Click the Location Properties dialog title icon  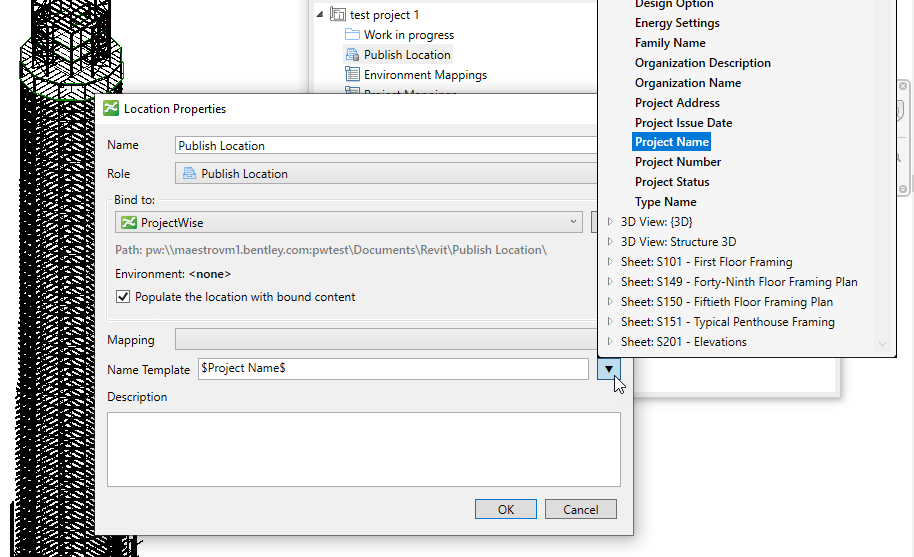[x=111, y=108]
